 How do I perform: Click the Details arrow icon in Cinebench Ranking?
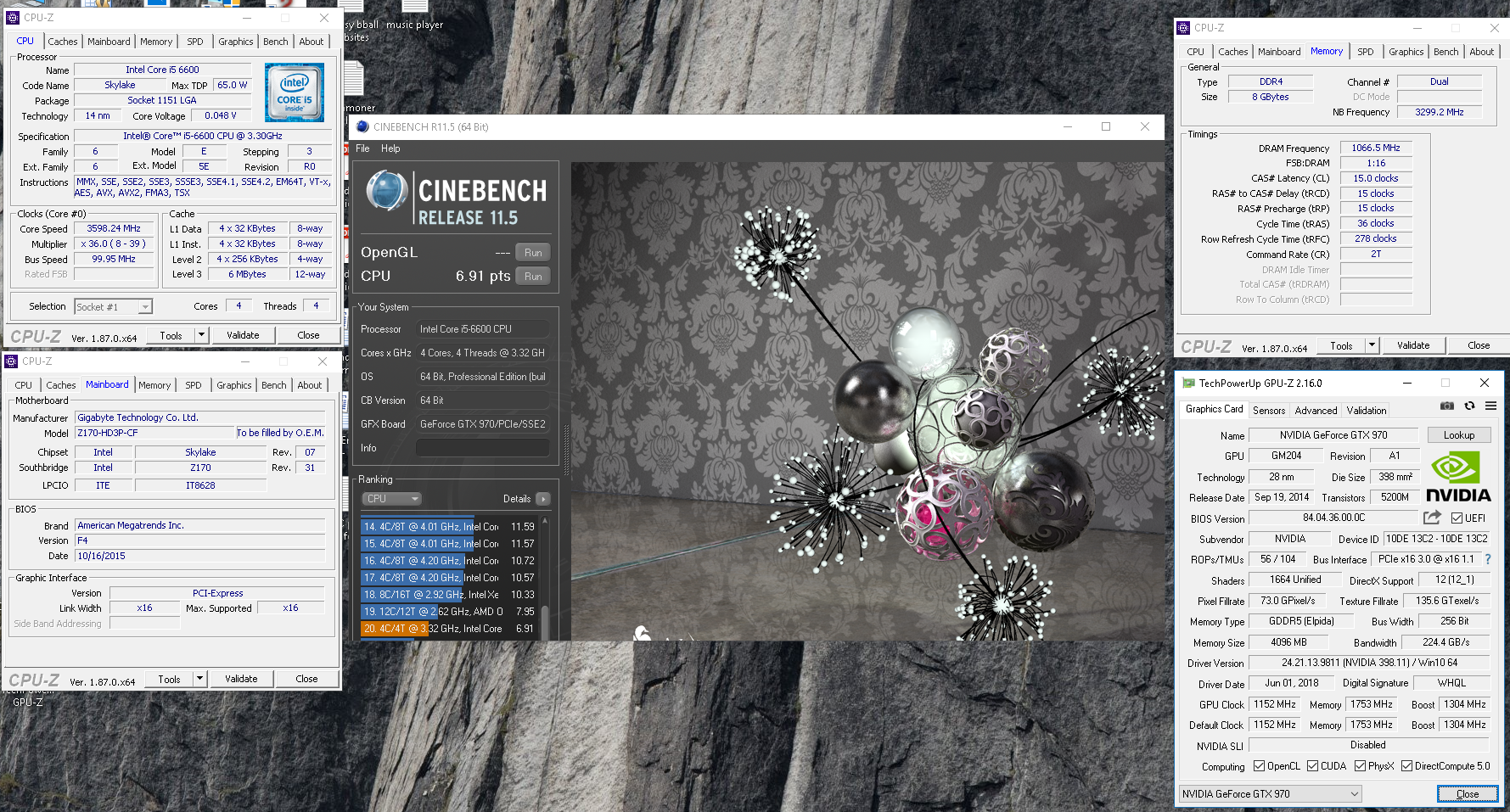[x=543, y=499]
